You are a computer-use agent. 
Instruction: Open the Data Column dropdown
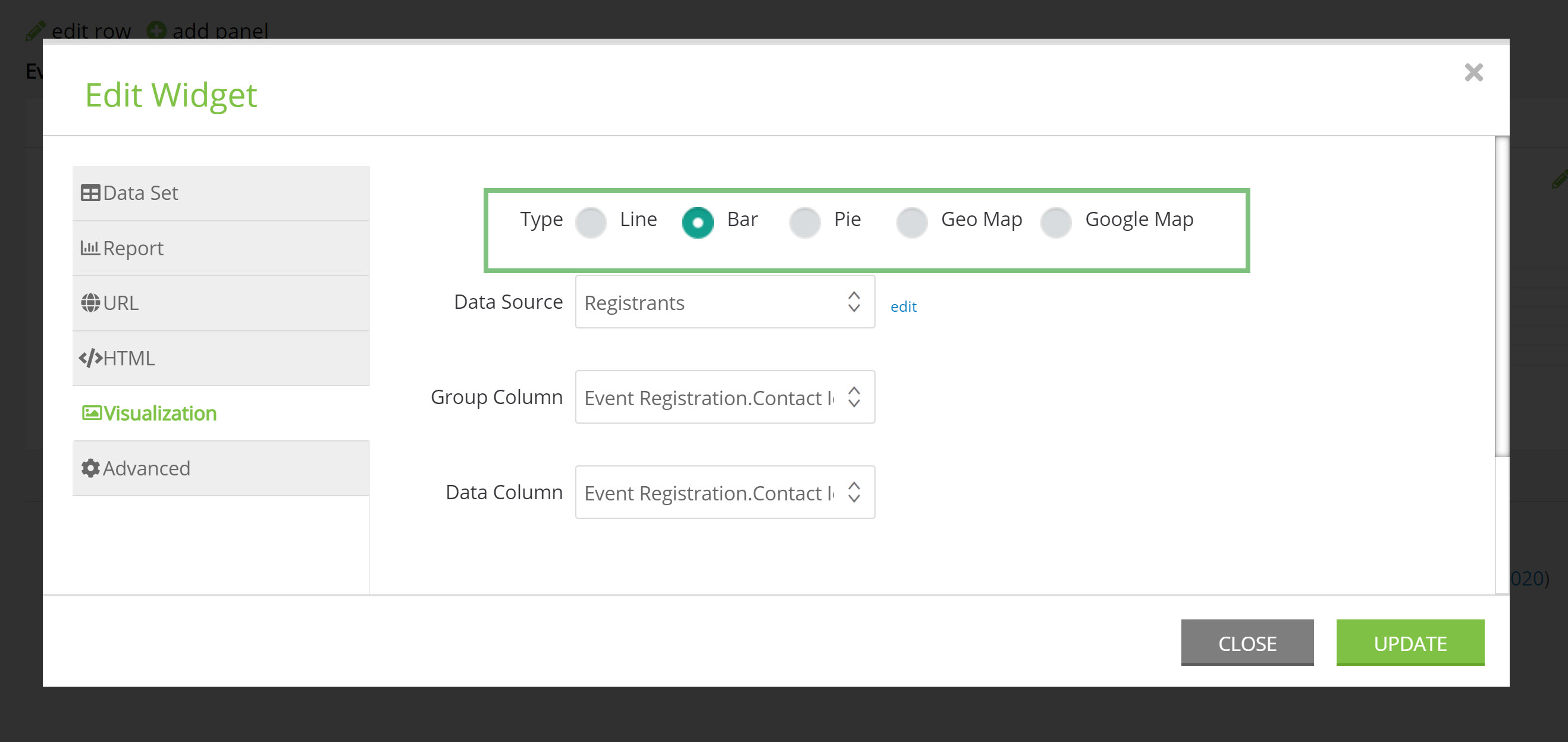point(725,492)
